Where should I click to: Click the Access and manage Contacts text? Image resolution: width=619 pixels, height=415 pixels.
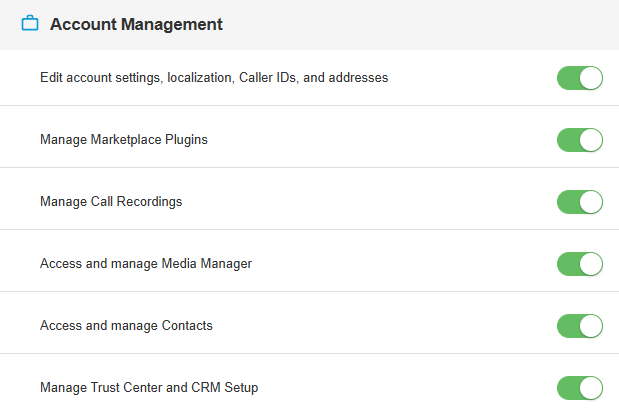tap(126, 326)
